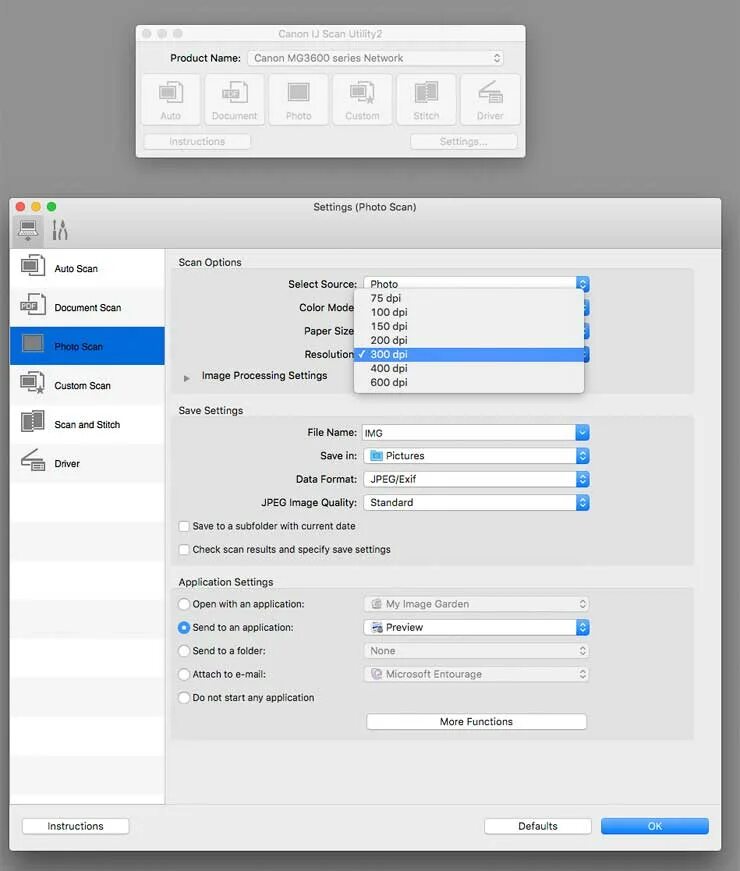Open the computer scan settings toolbar tab
Image resolution: width=740 pixels, height=871 pixels.
point(28,229)
